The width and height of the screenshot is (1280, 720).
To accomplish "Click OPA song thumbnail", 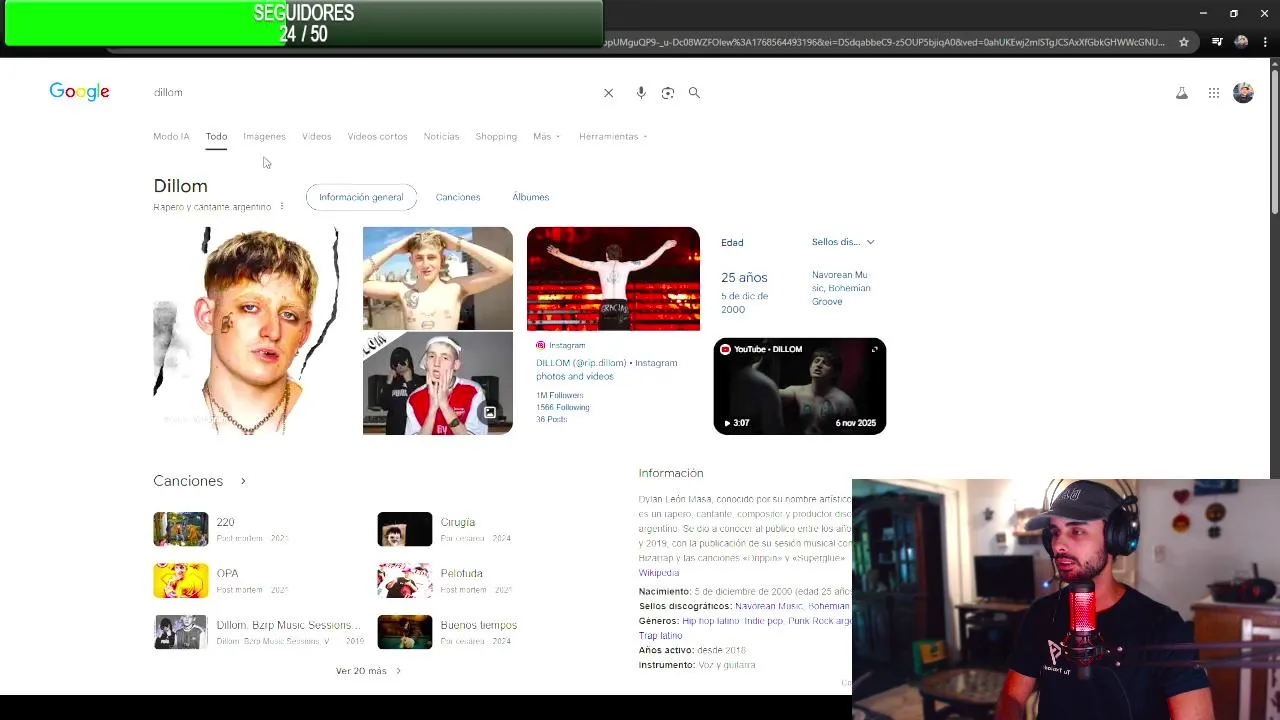I will pos(181,580).
